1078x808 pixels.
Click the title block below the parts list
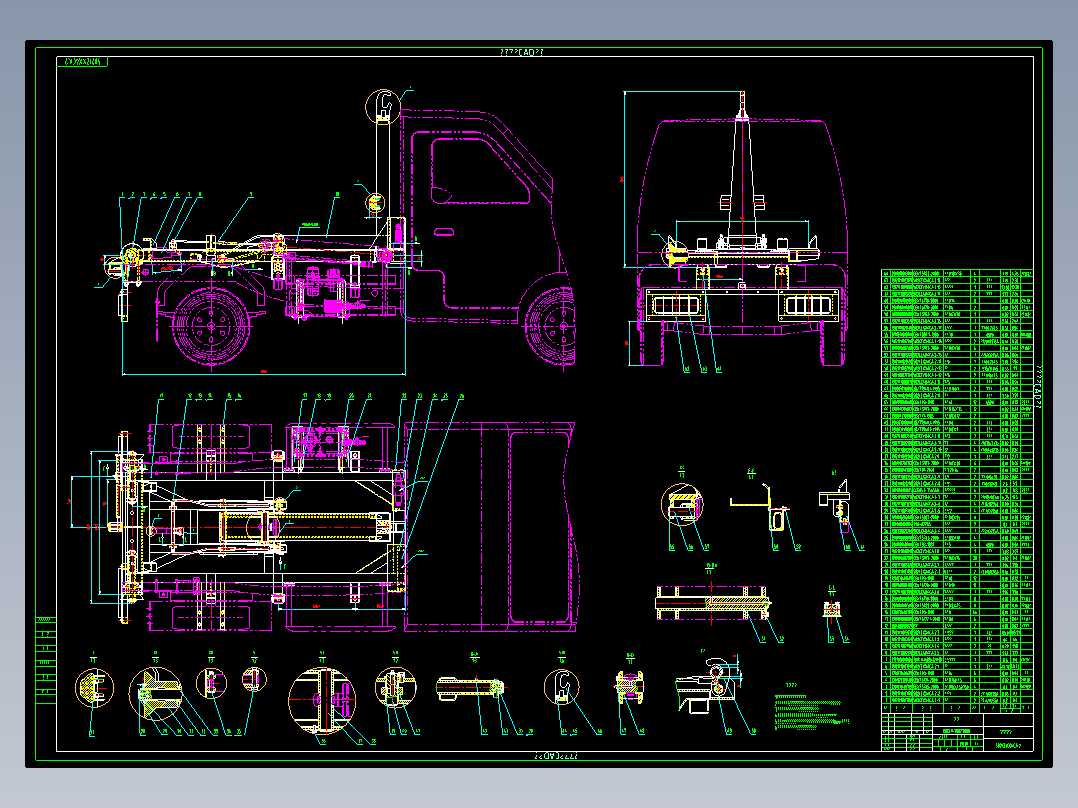[x=957, y=732]
